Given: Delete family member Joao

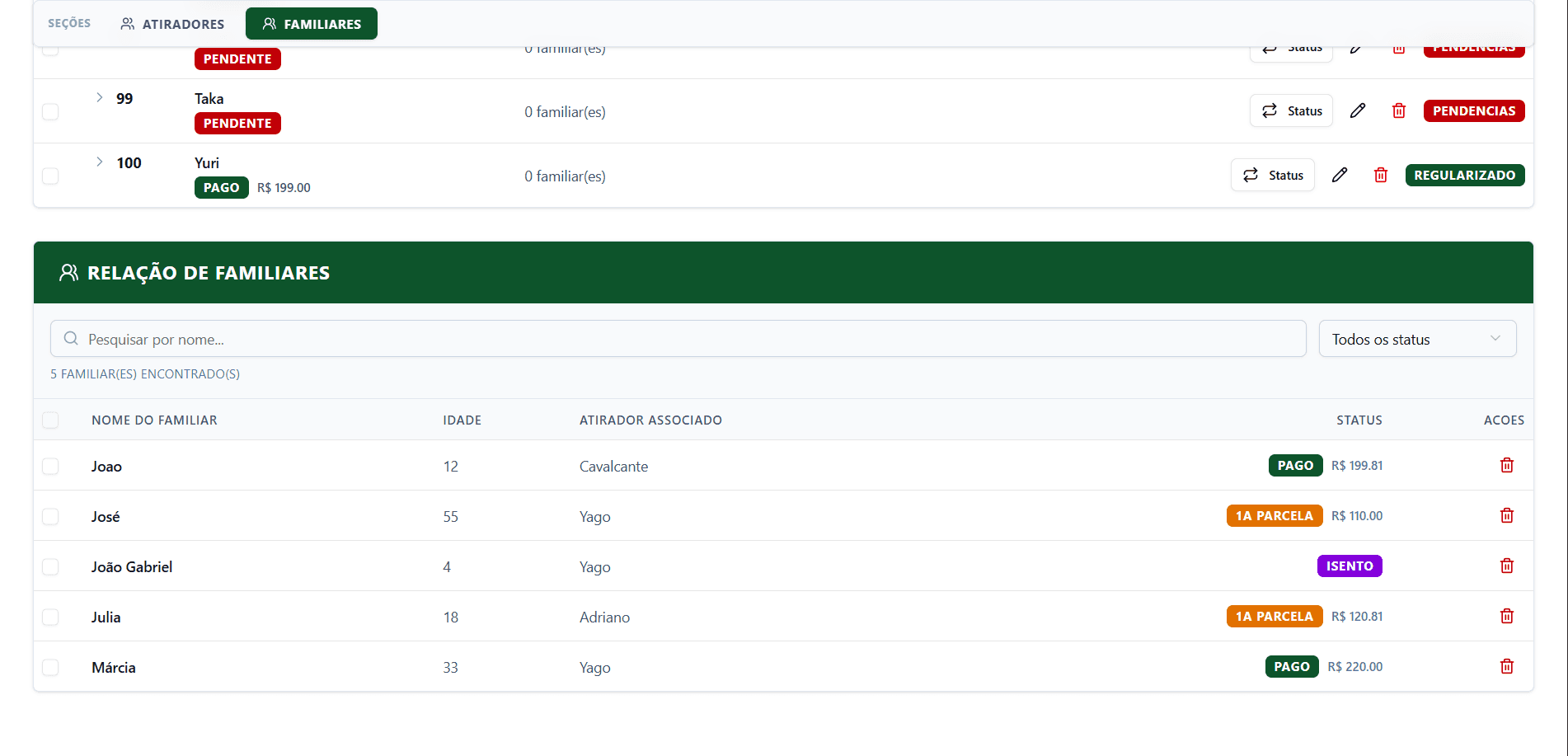Looking at the screenshot, I should [x=1506, y=465].
